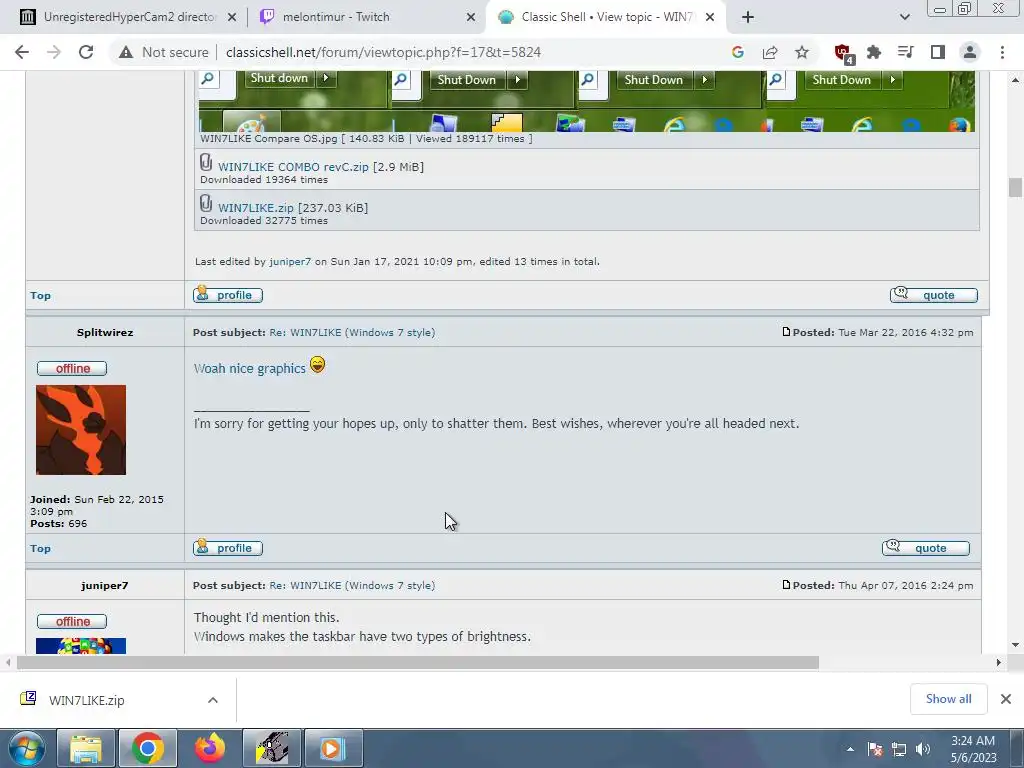Viewport: 1024px width, 768px height.
Task: Click juniper7 offline status badge
Action: click(72, 622)
